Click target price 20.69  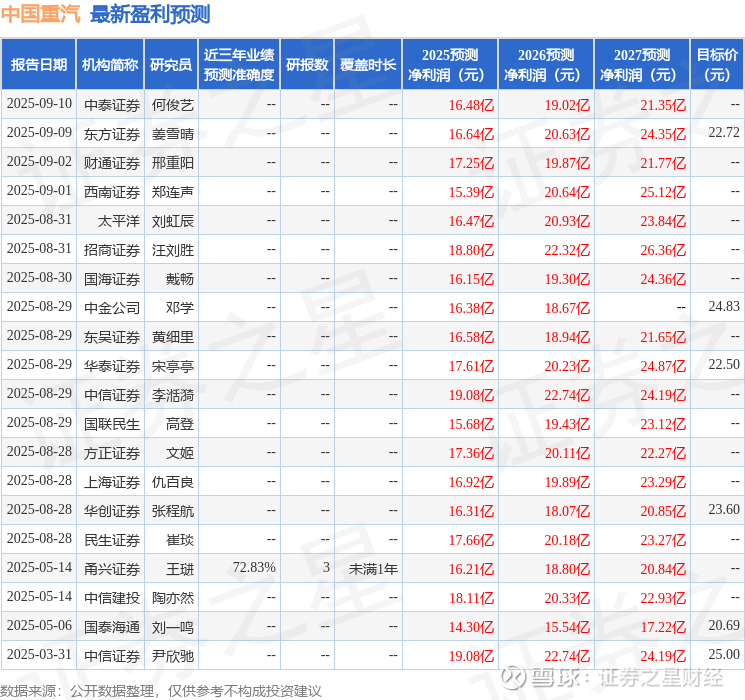click(x=724, y=625)
